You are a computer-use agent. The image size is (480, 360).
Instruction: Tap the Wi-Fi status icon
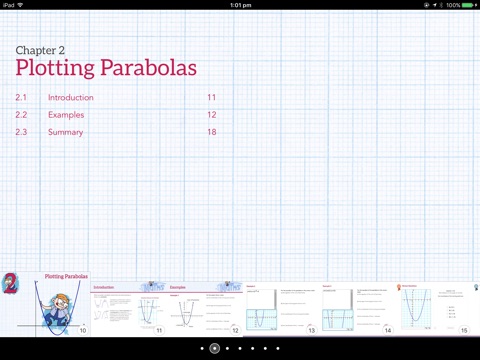(x=20, y=5)
